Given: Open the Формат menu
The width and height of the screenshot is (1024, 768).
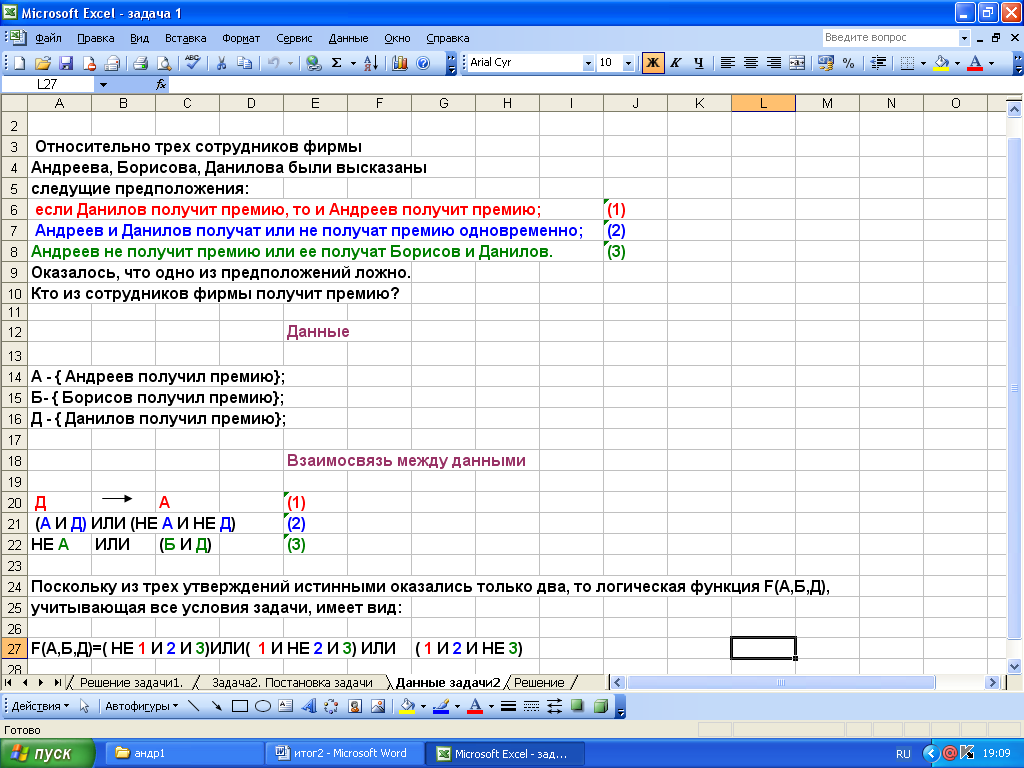Looking at the screenshot, I should (241, 38).
